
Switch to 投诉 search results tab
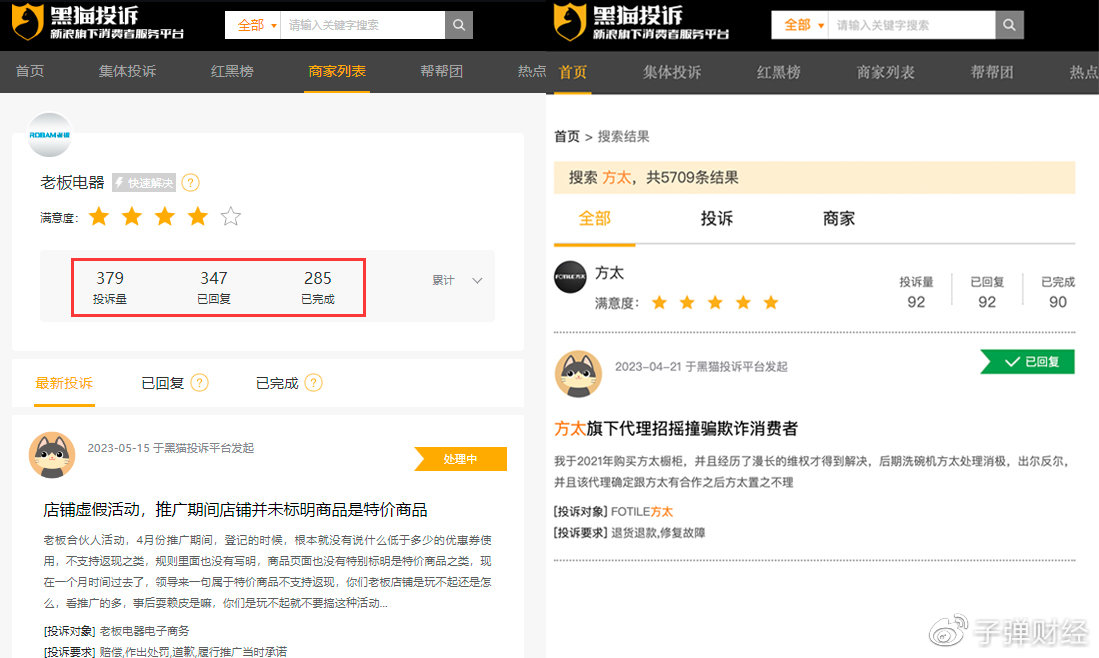(717, 219)
